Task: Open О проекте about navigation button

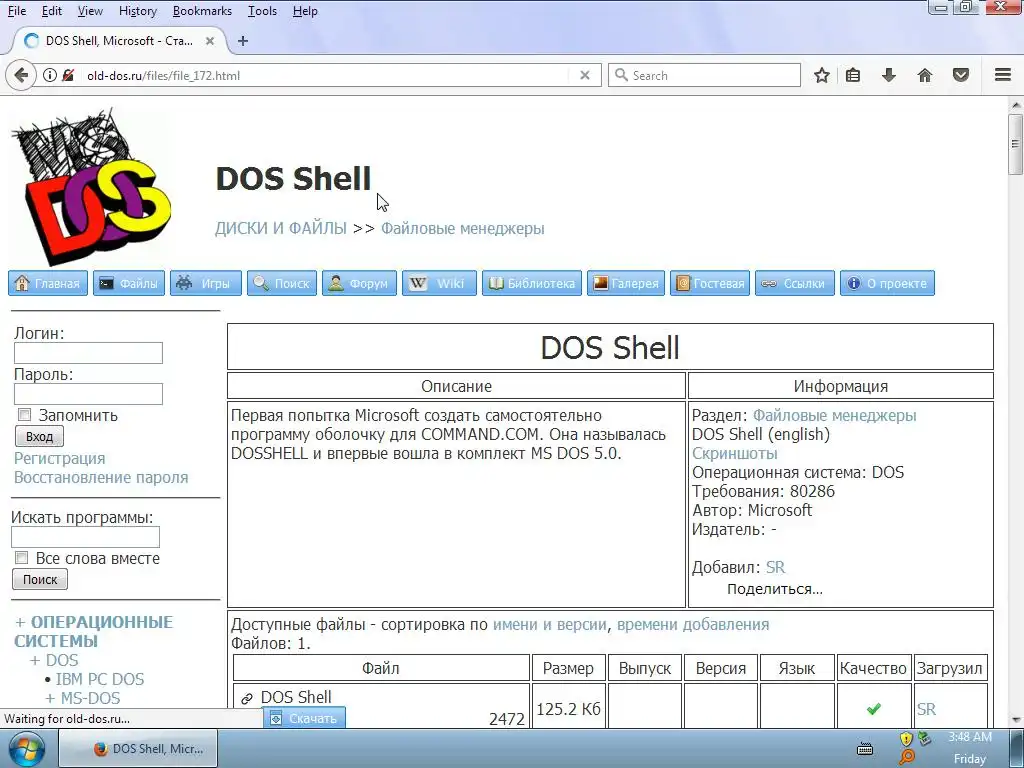Action: (x=887, y=283)
